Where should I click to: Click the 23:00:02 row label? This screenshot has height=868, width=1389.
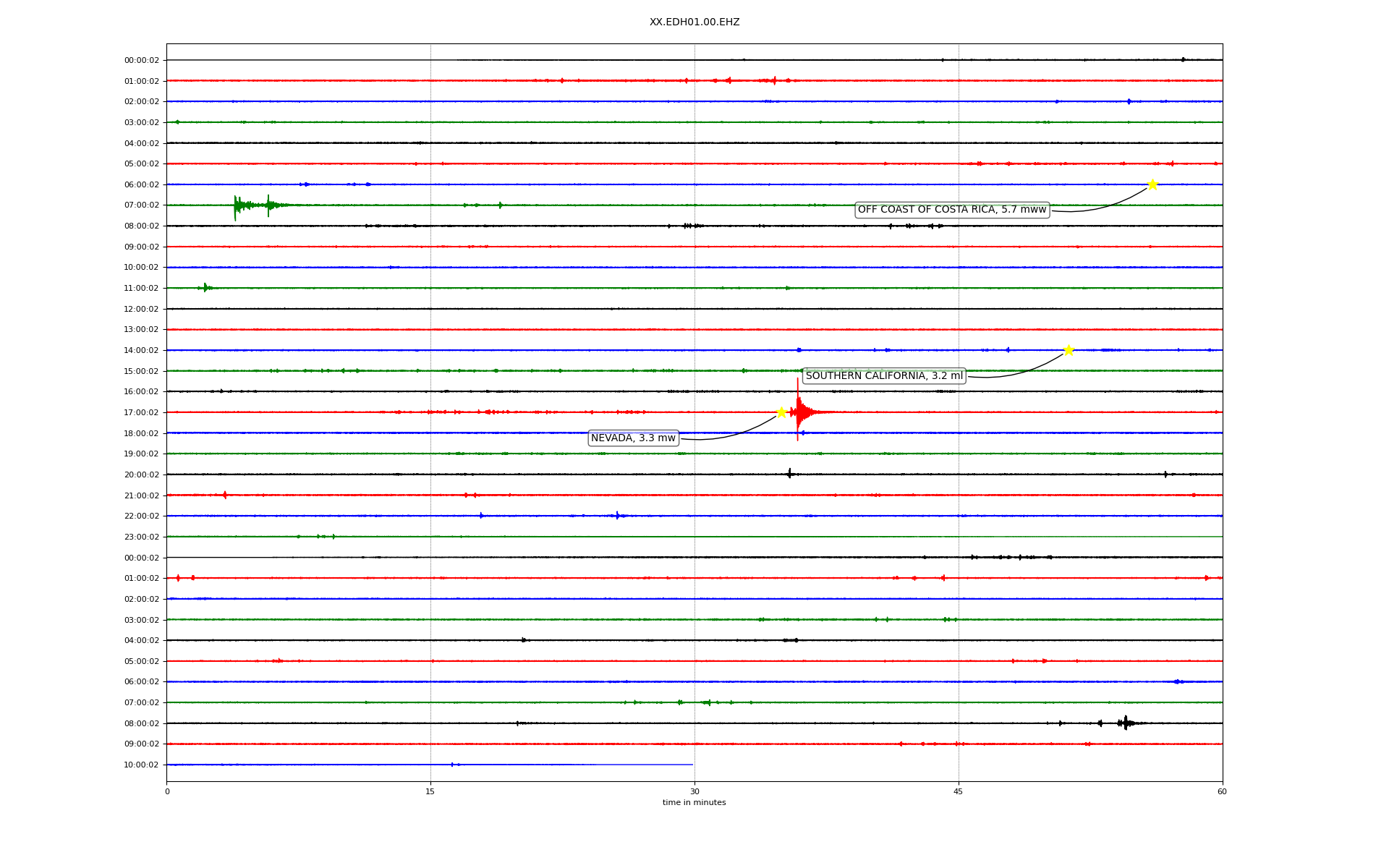tap(141, 537)
